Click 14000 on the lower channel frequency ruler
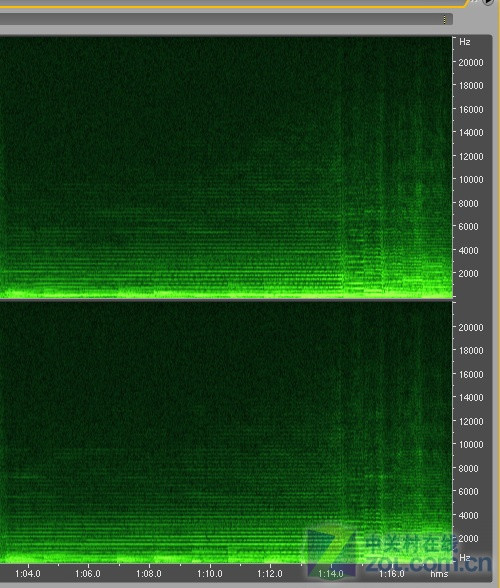Viewport: 500px width, 588px height. pos(471,398)
